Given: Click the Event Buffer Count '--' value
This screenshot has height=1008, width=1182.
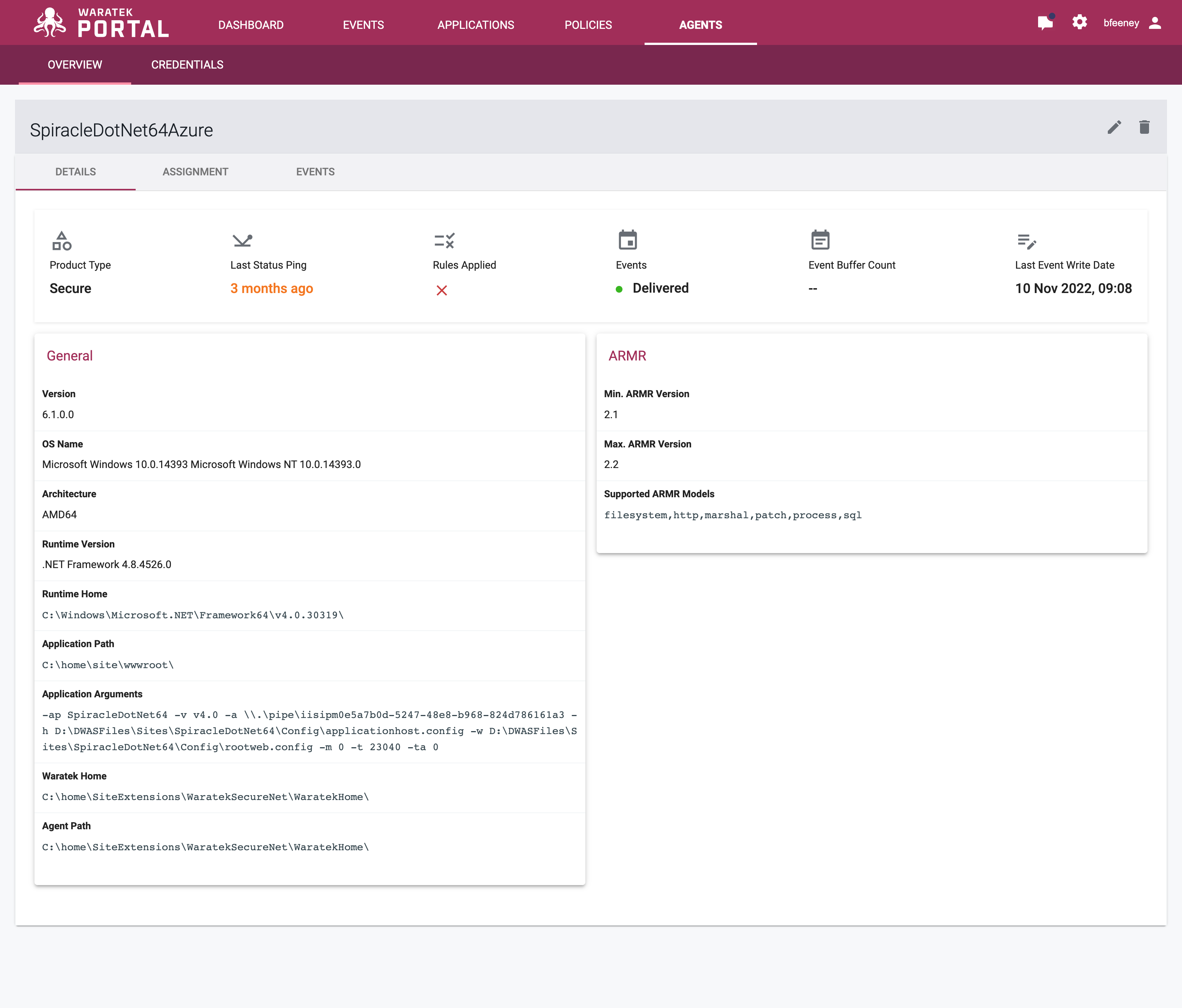Looking at the screenshot, I should click(x=813, y=289).
